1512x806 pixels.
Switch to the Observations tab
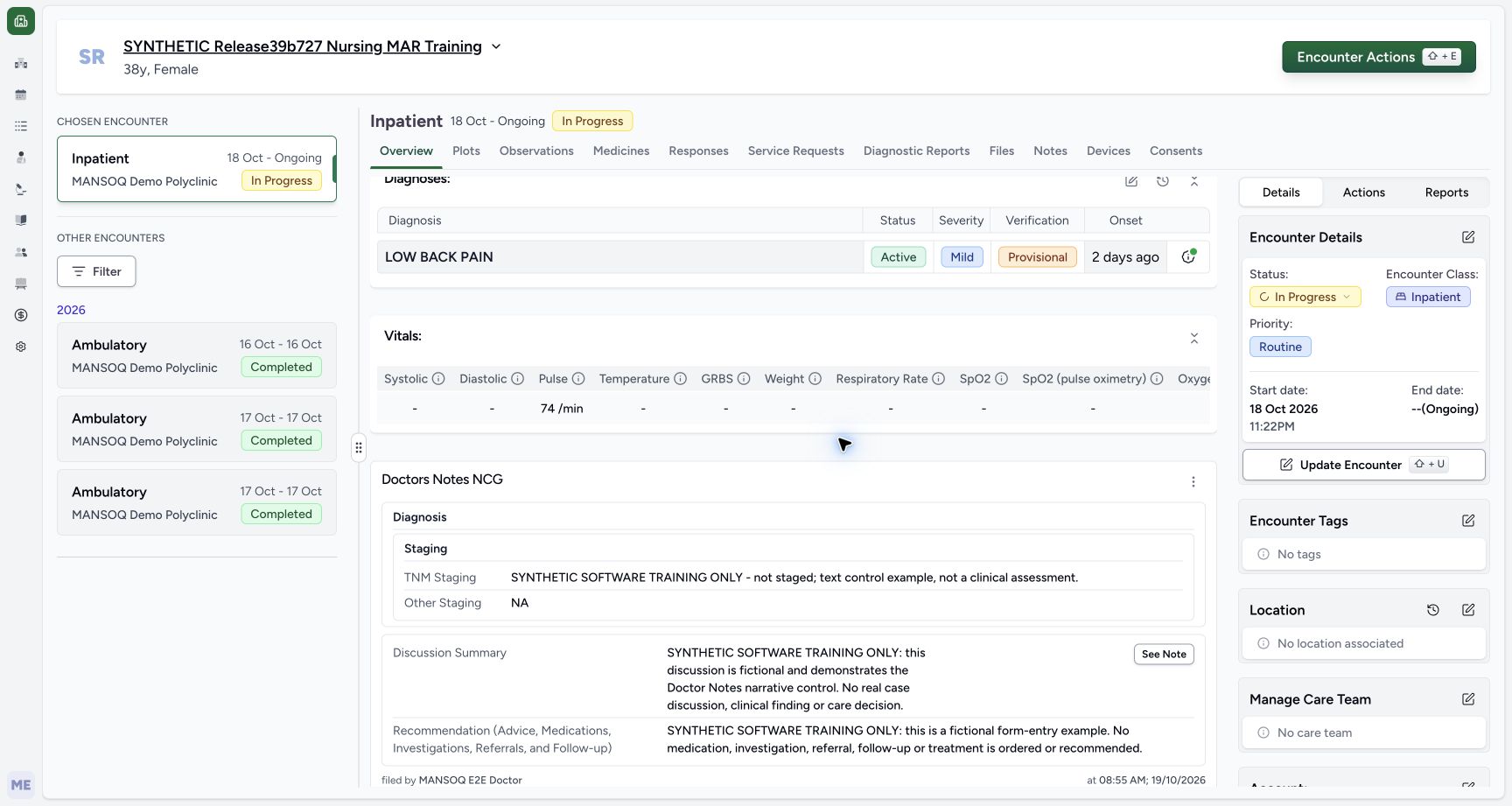[x=536, y=151]
